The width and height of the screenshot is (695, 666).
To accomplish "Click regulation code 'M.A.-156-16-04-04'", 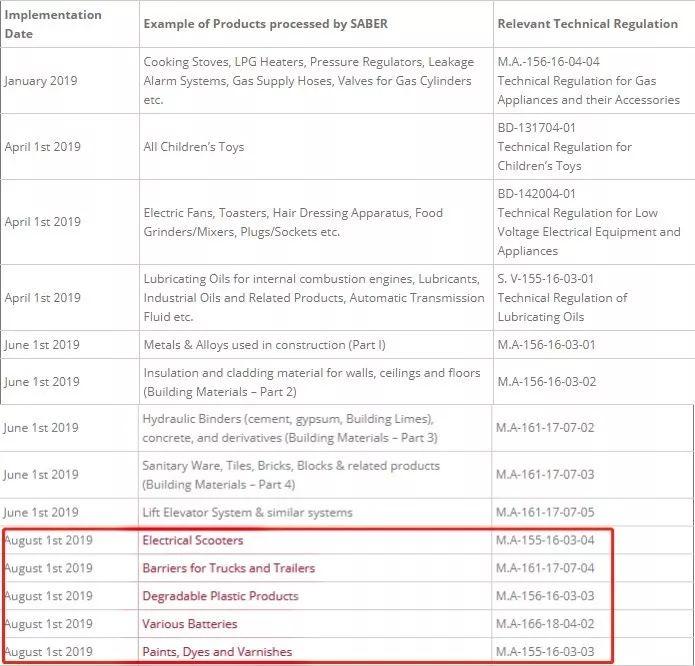I will coord(548,62).
